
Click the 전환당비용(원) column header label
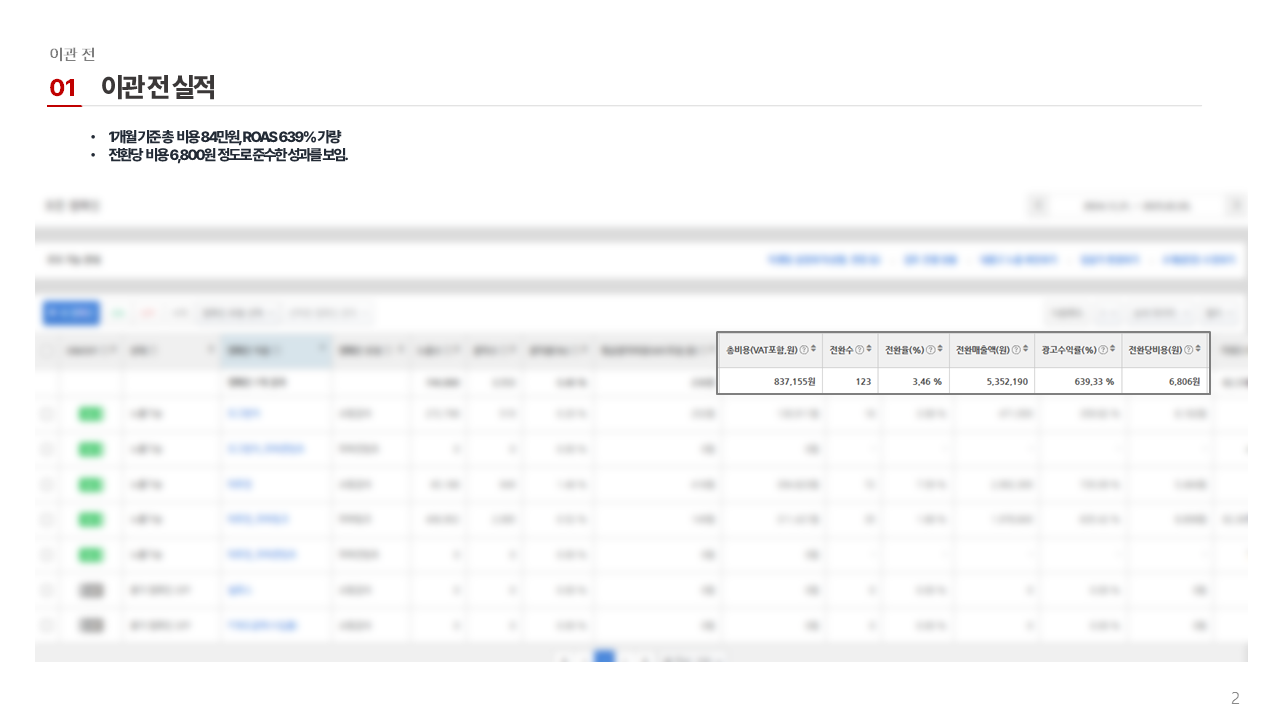tap(1155, 349)
